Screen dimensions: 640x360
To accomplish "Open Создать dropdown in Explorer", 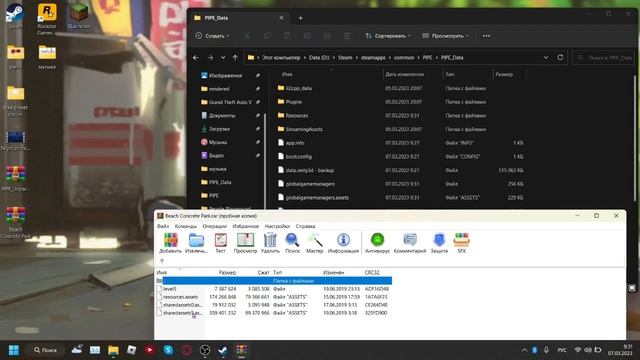I will click(x=212, y=36).
